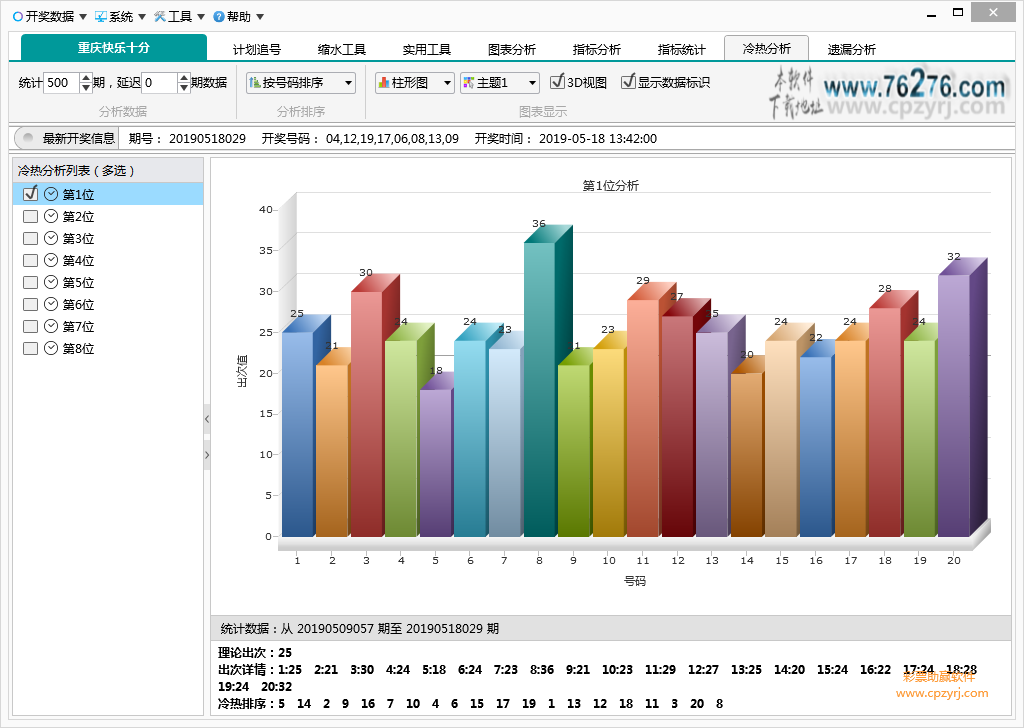This screenshot has height=728, width=1024.
Task: Click the sort icon in 按号码排序 box
Action: click(255, 82)
